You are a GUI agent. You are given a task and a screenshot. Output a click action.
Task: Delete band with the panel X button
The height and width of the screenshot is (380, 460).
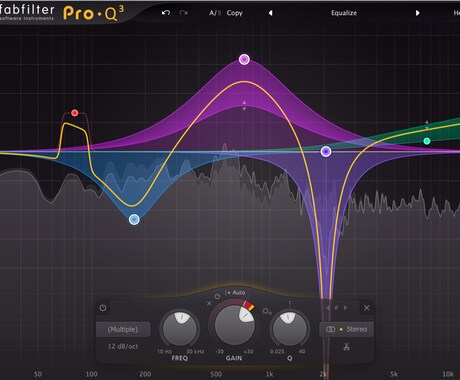(x=367, y=308)
